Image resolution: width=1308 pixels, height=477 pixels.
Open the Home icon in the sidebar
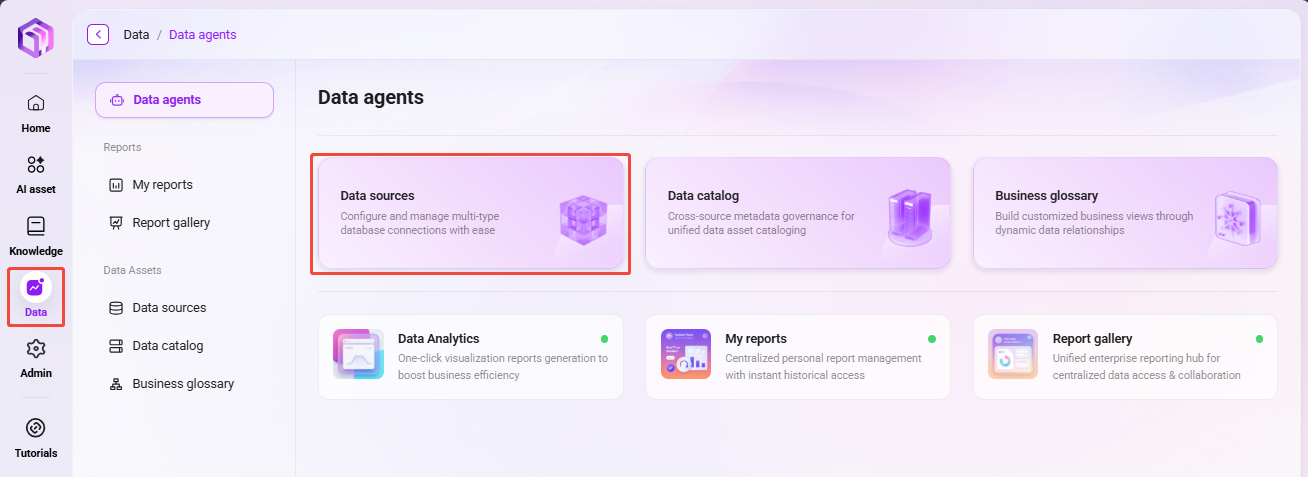pyautogui.click(x=36, y=103)
